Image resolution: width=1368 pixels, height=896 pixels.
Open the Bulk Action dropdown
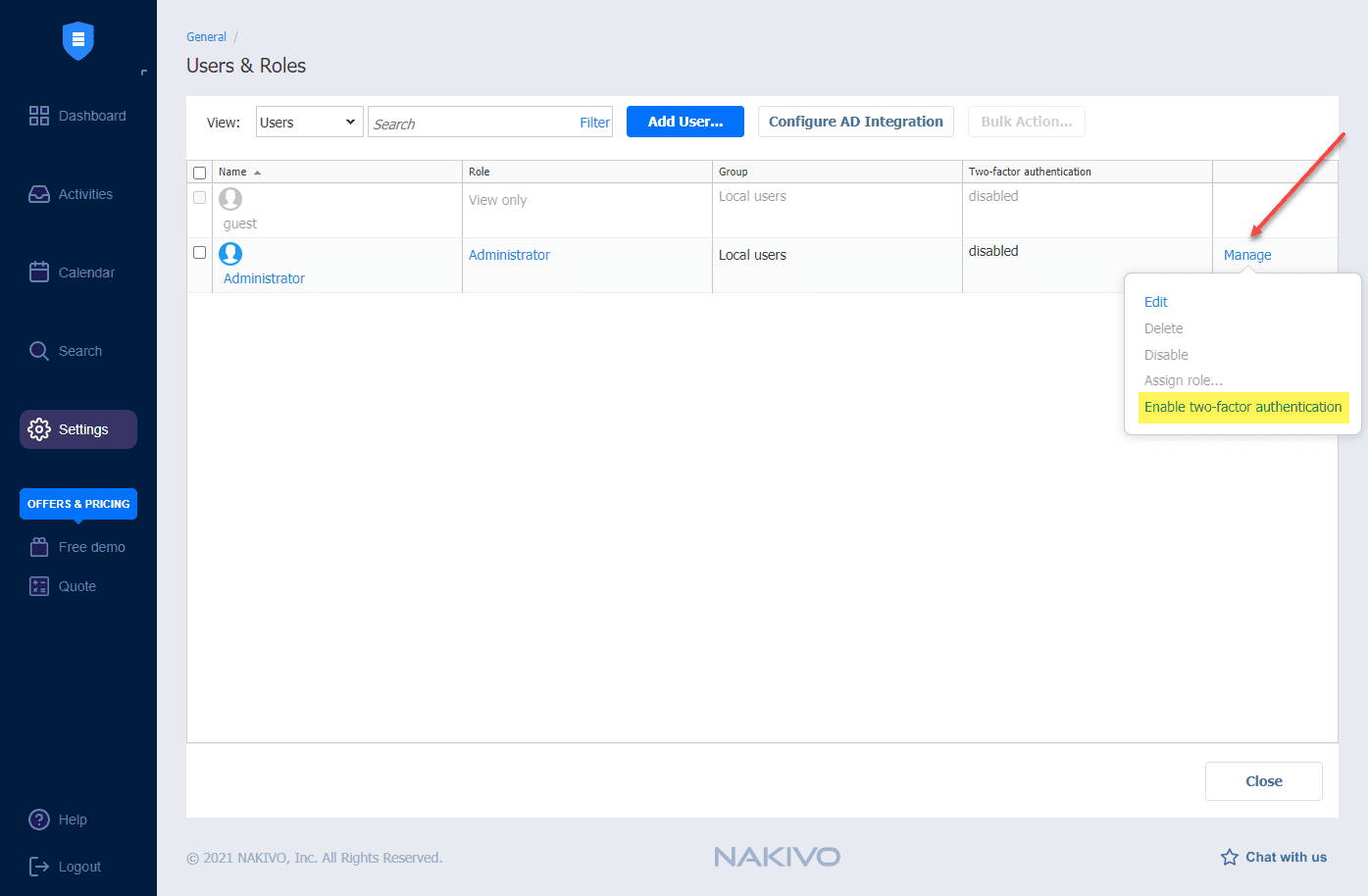click(x=1026, y=121)
